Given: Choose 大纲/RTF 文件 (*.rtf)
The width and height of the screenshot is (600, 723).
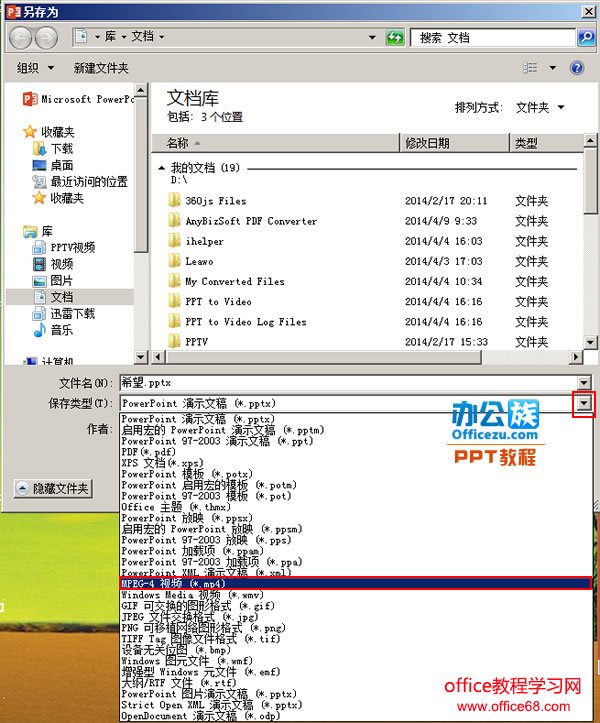Looking at the screenshot, I should point(356,683).
